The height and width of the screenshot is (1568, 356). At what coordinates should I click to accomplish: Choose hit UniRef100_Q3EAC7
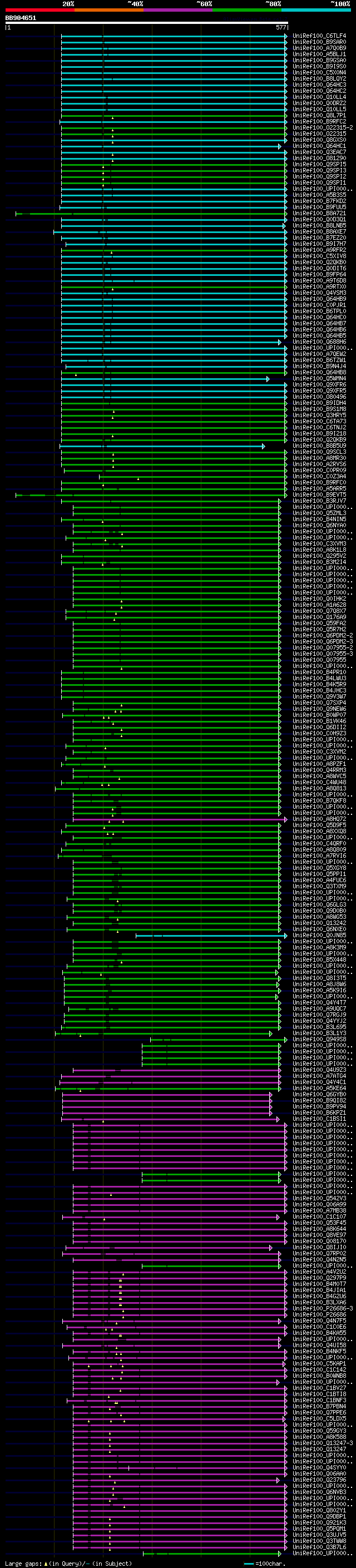tap(319, 152)
